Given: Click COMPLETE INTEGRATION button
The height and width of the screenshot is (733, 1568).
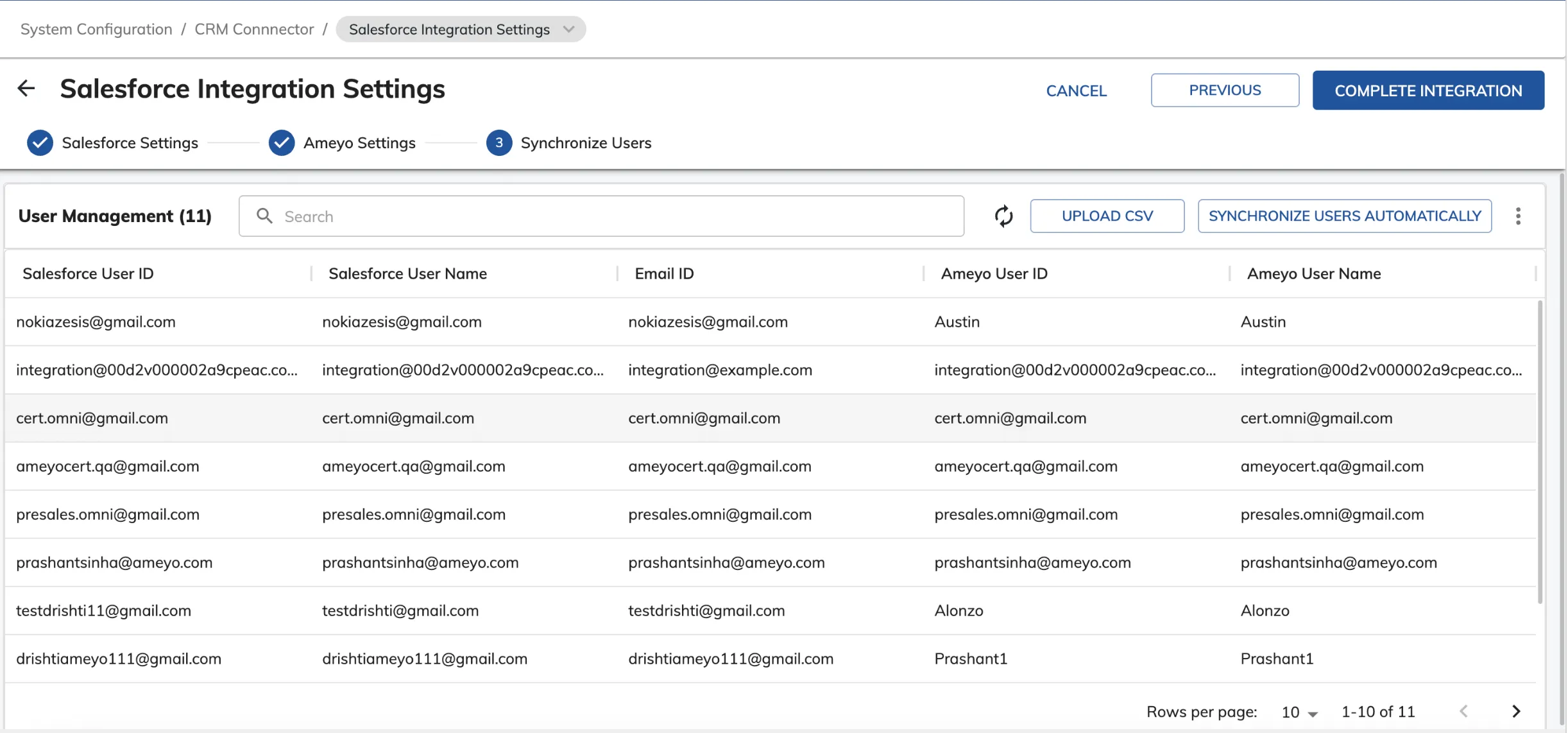Looking at the screenshot, I should pos(1428,91).
